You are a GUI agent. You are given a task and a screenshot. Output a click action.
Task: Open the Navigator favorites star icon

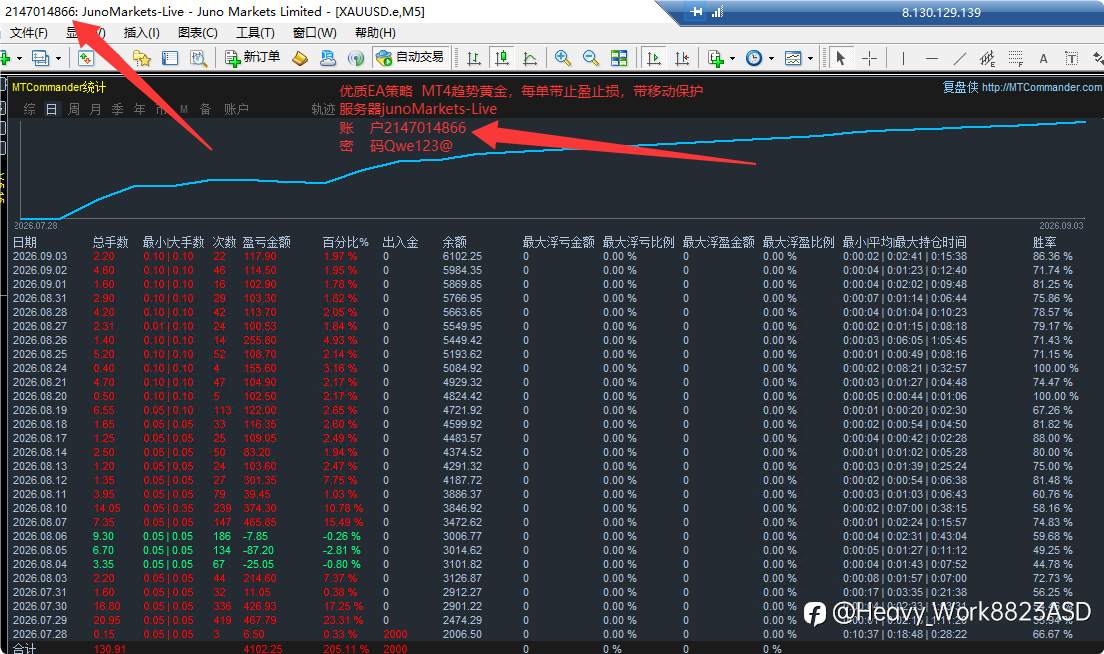pyautogui.click(x=142, y=58)
